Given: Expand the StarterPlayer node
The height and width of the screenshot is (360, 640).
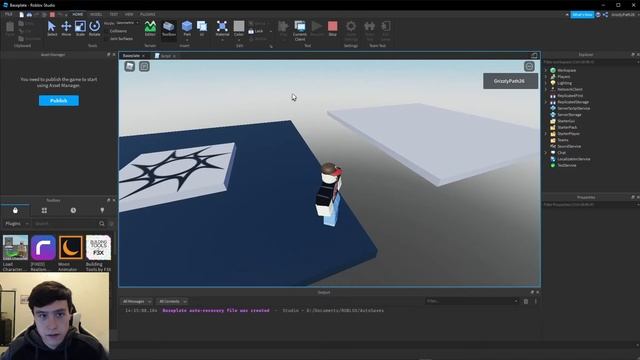Looking at the screenshot, I should coord(546,133).
